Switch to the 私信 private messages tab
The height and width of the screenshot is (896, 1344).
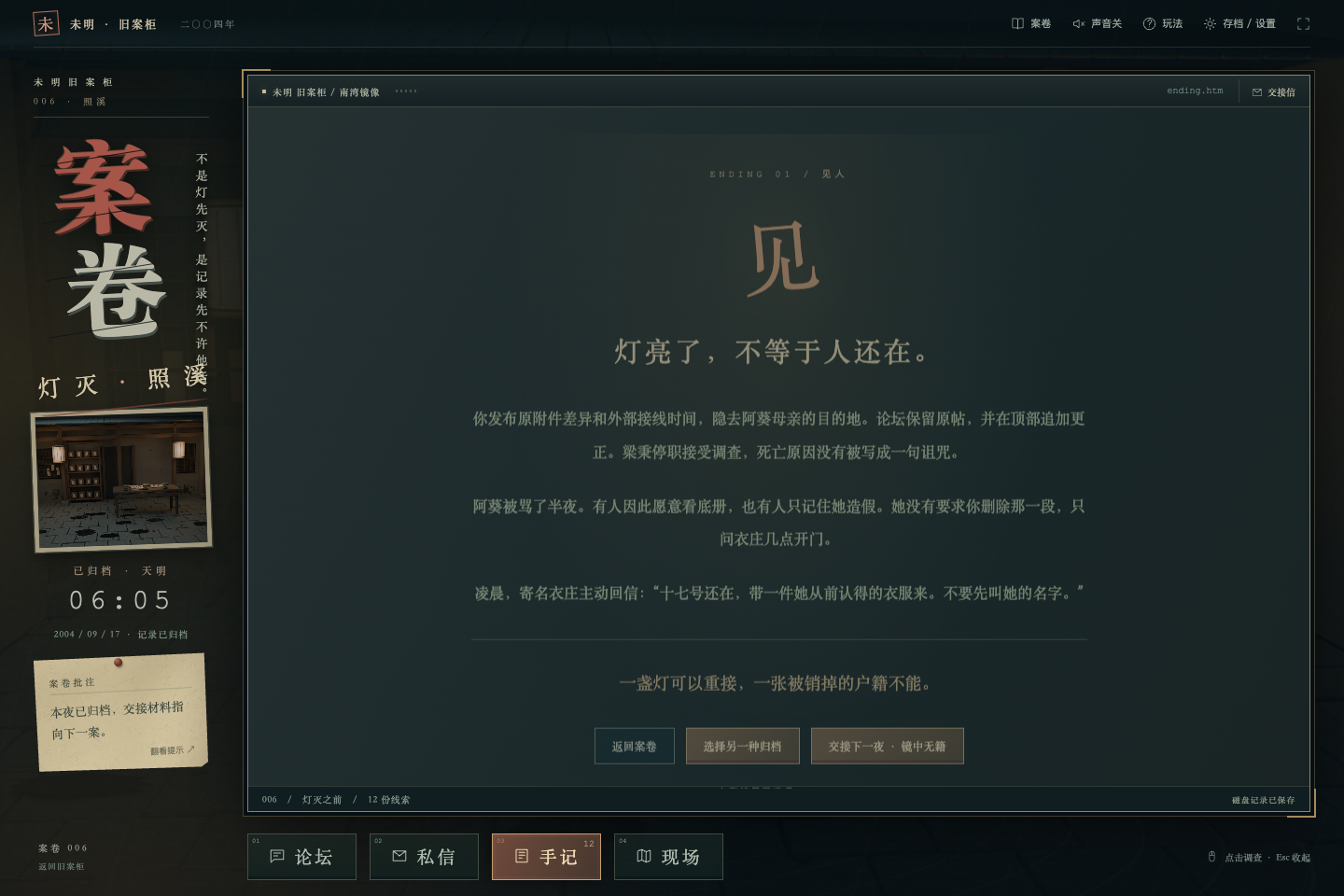(424, 857)
